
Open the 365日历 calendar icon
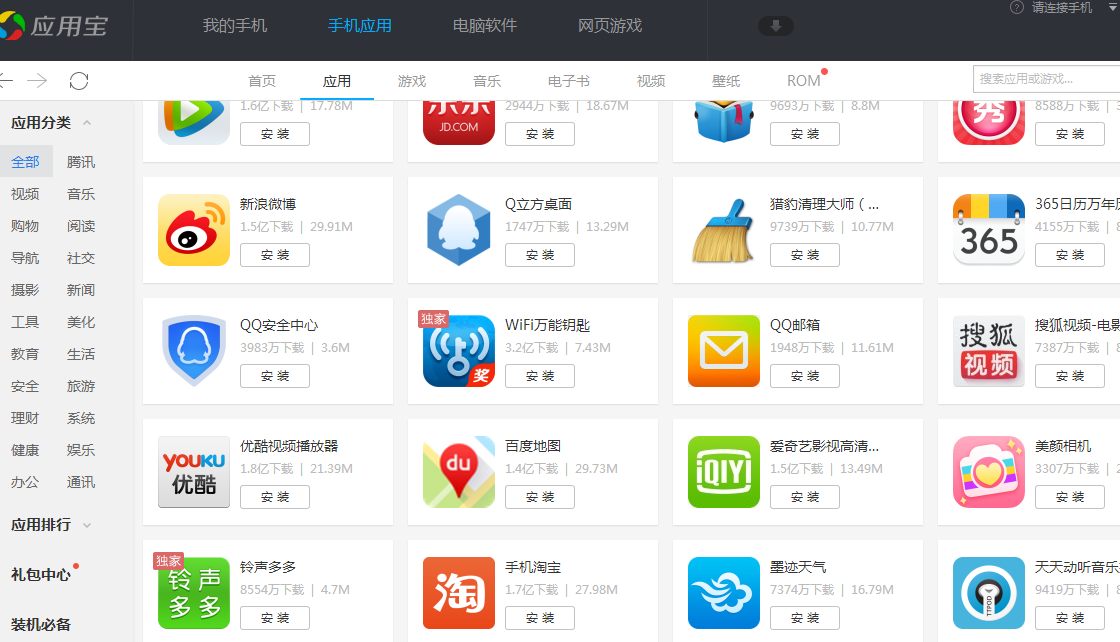[x=989, y=230]
